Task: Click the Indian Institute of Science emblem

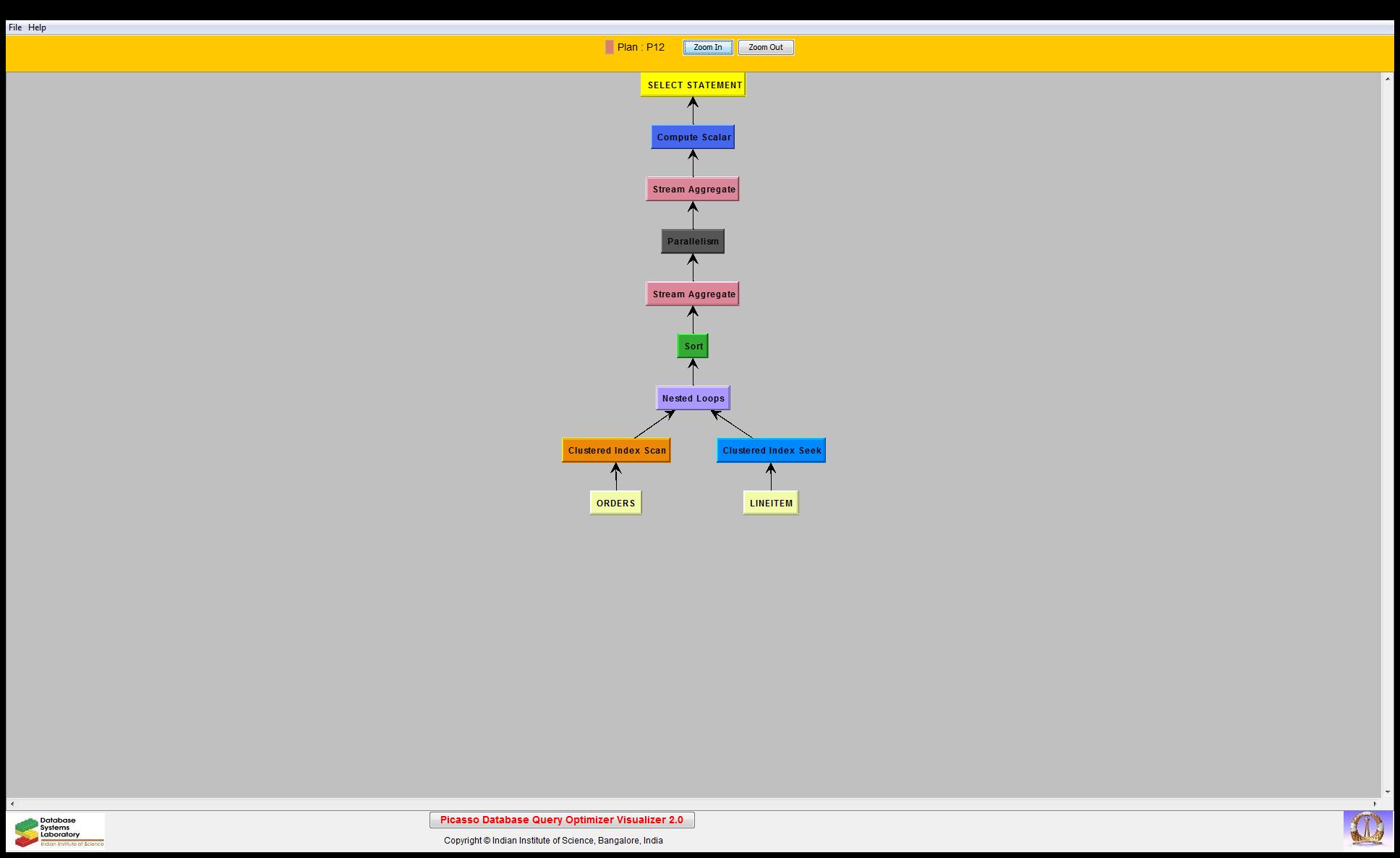Action: 1367,829
